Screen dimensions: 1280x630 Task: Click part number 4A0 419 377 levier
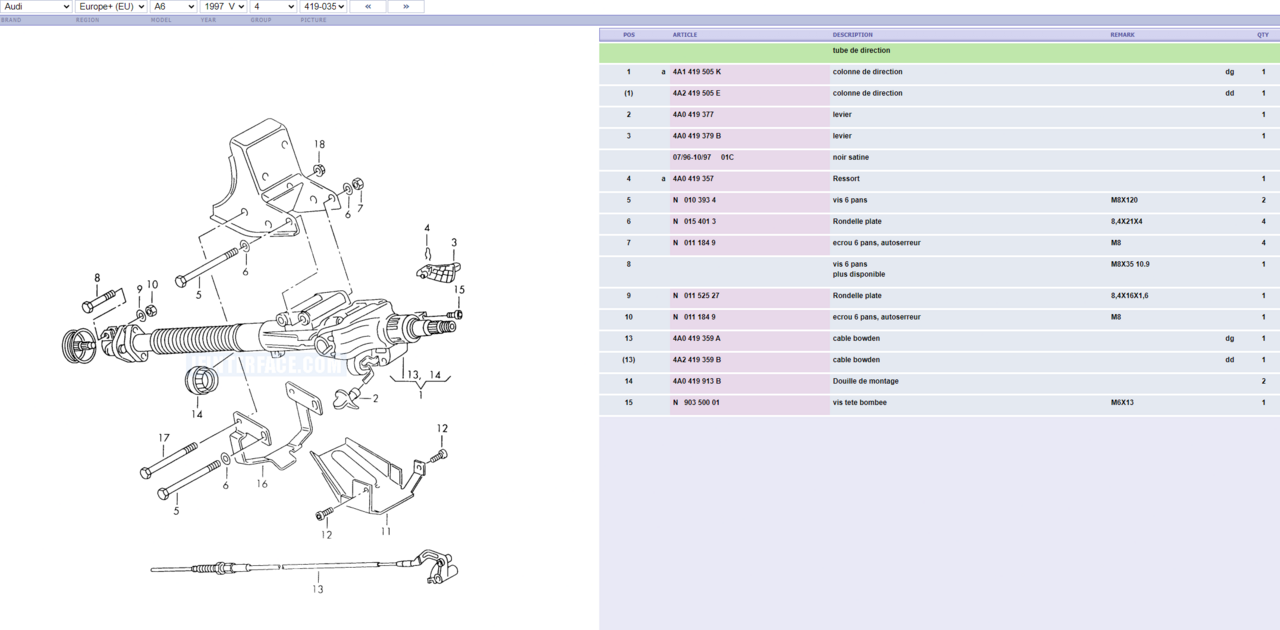(x=698, y=114)
